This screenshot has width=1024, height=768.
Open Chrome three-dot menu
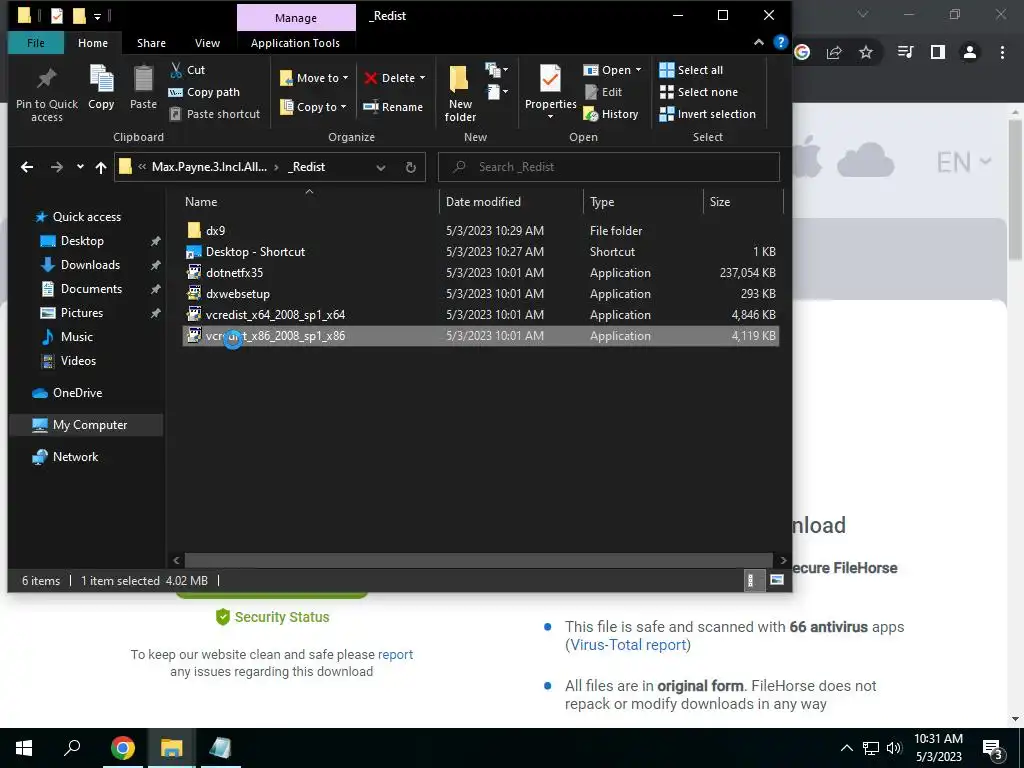[x=1002, y=52]
